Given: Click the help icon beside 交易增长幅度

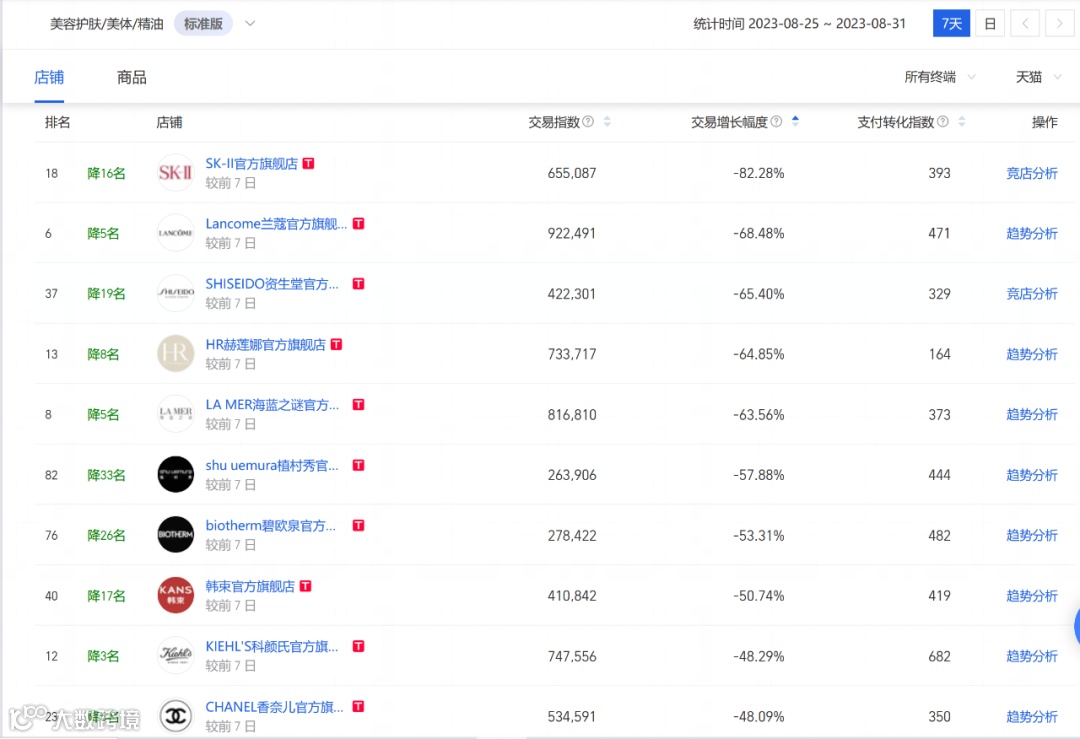Looking at the screenshot, I should 776,121.
